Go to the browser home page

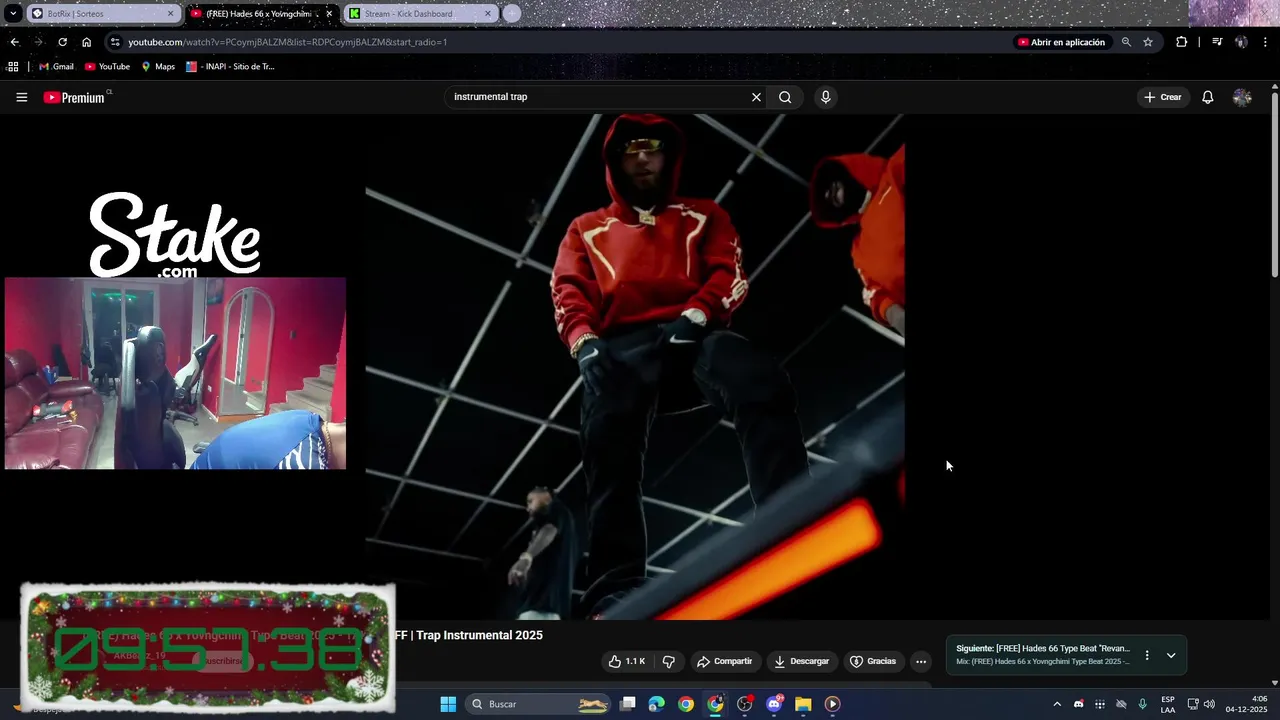86,42
